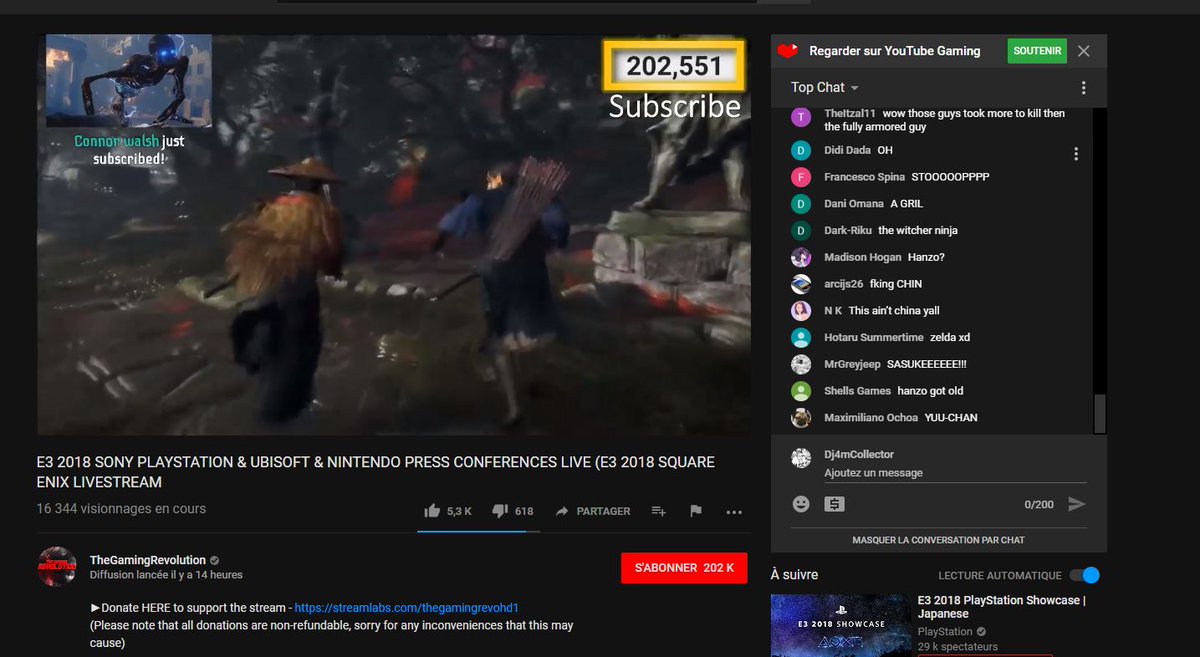Click the thumbs-down dislike icon
Screen dimensions: 1200x657
(500, 511)
